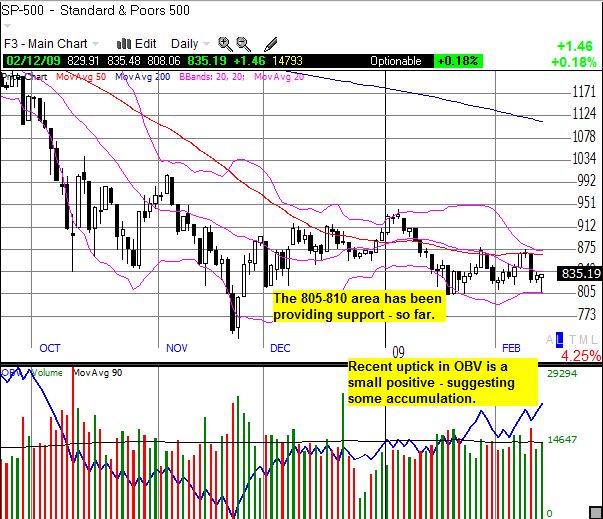Select the M scale toggle letter
The image size is (603, 519).
point(583,339)
